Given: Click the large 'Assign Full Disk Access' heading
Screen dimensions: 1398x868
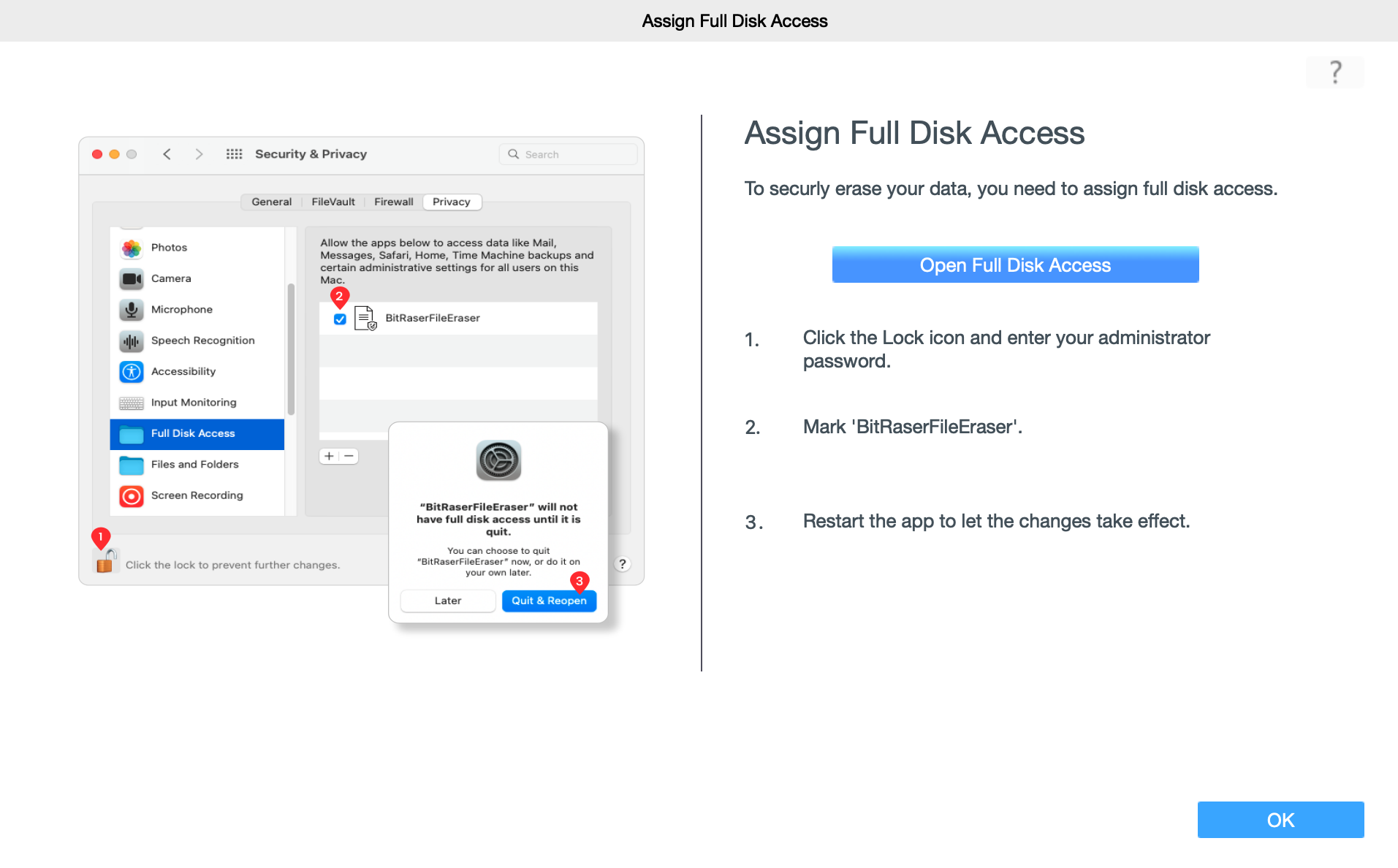Looking at the screenshot, I should (914, 133).
